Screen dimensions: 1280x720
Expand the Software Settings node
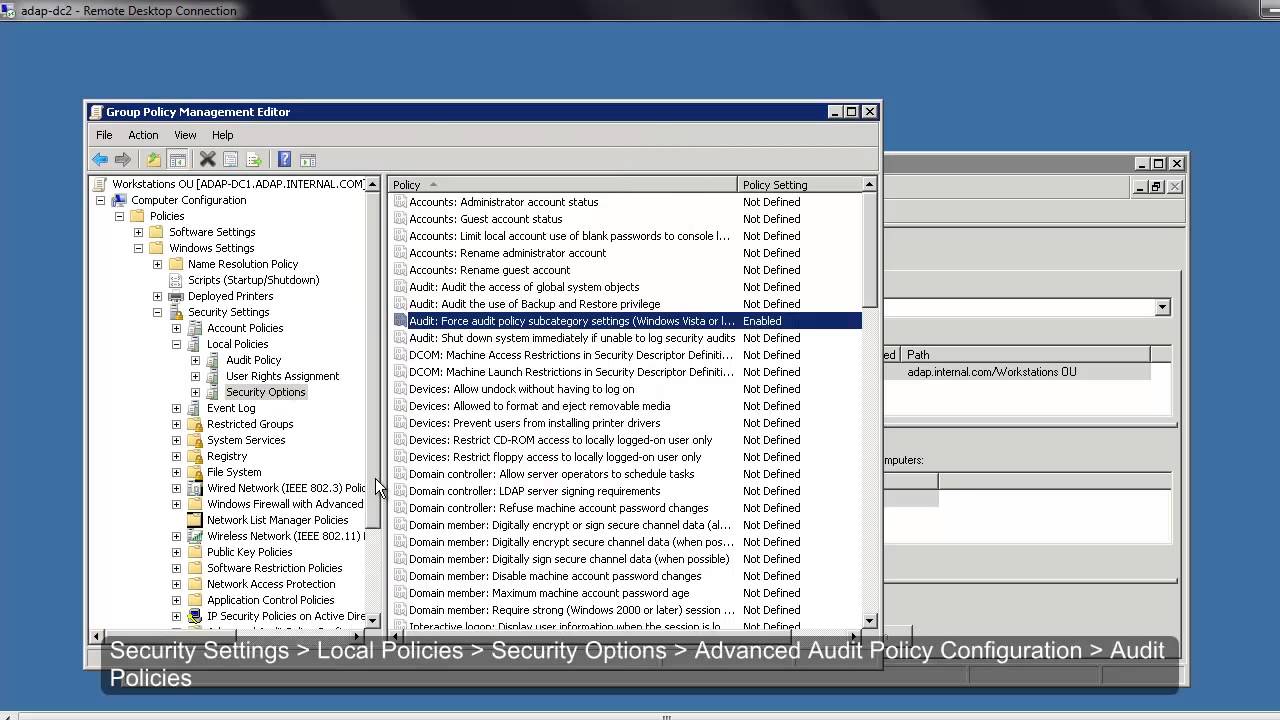click(x=138, y=232)
